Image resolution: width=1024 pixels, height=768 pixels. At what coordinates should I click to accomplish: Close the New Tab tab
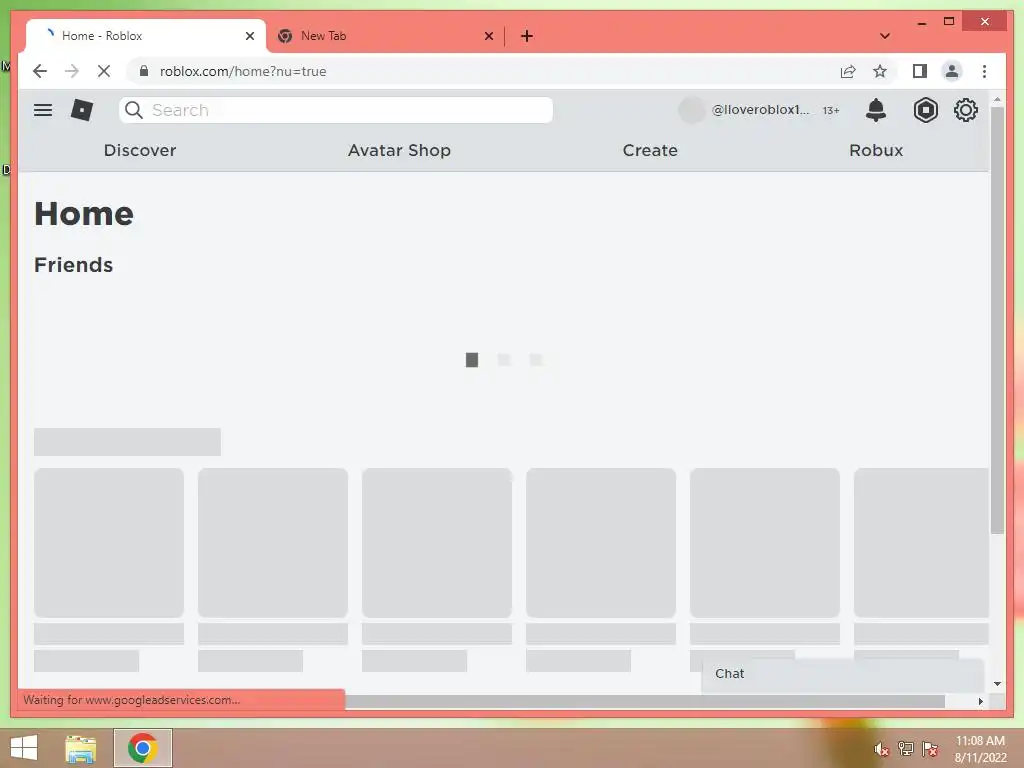coord(488,36)
